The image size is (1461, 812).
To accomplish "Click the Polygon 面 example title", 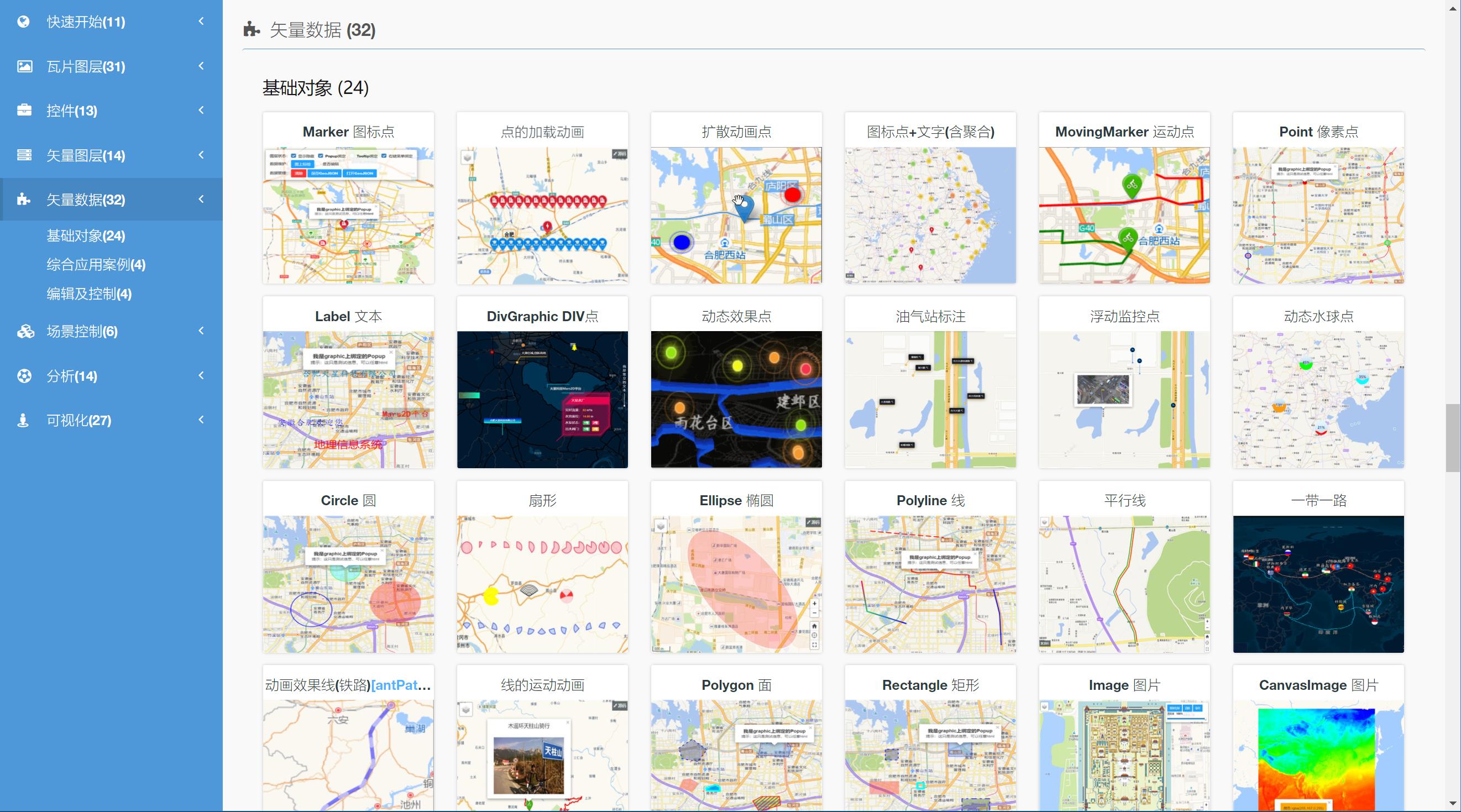I will pos(736,685).
